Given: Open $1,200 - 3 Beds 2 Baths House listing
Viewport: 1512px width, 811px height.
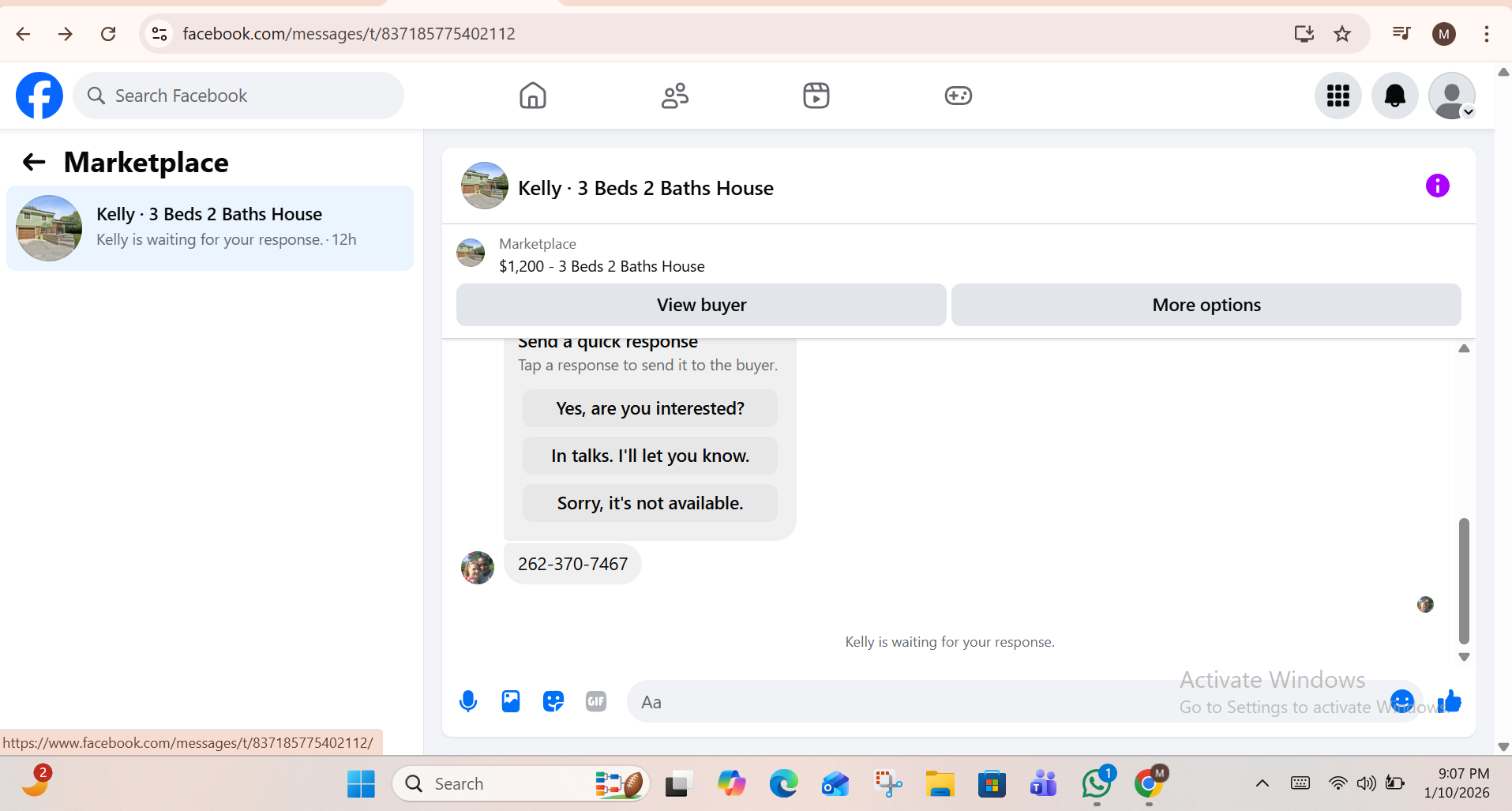Looking at the screenshot, I should click(x=602, y=266).
